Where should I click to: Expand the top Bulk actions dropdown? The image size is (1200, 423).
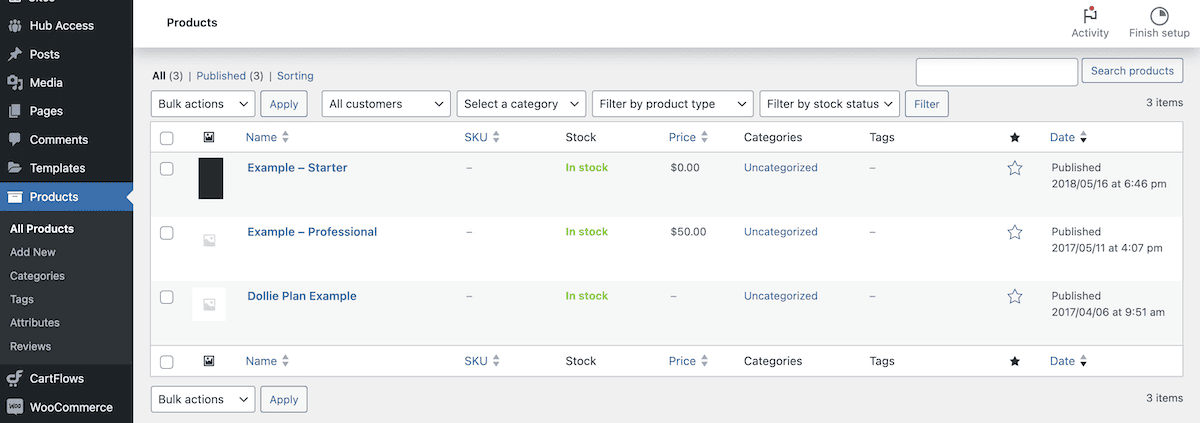pos(203,104)
